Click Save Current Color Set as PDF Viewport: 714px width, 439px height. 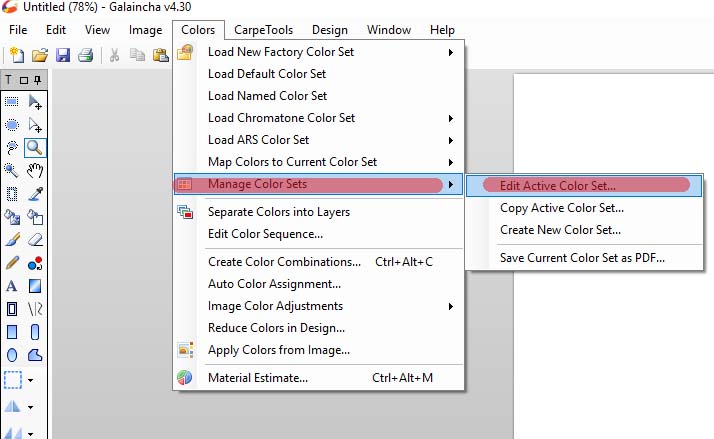[582, 258]
